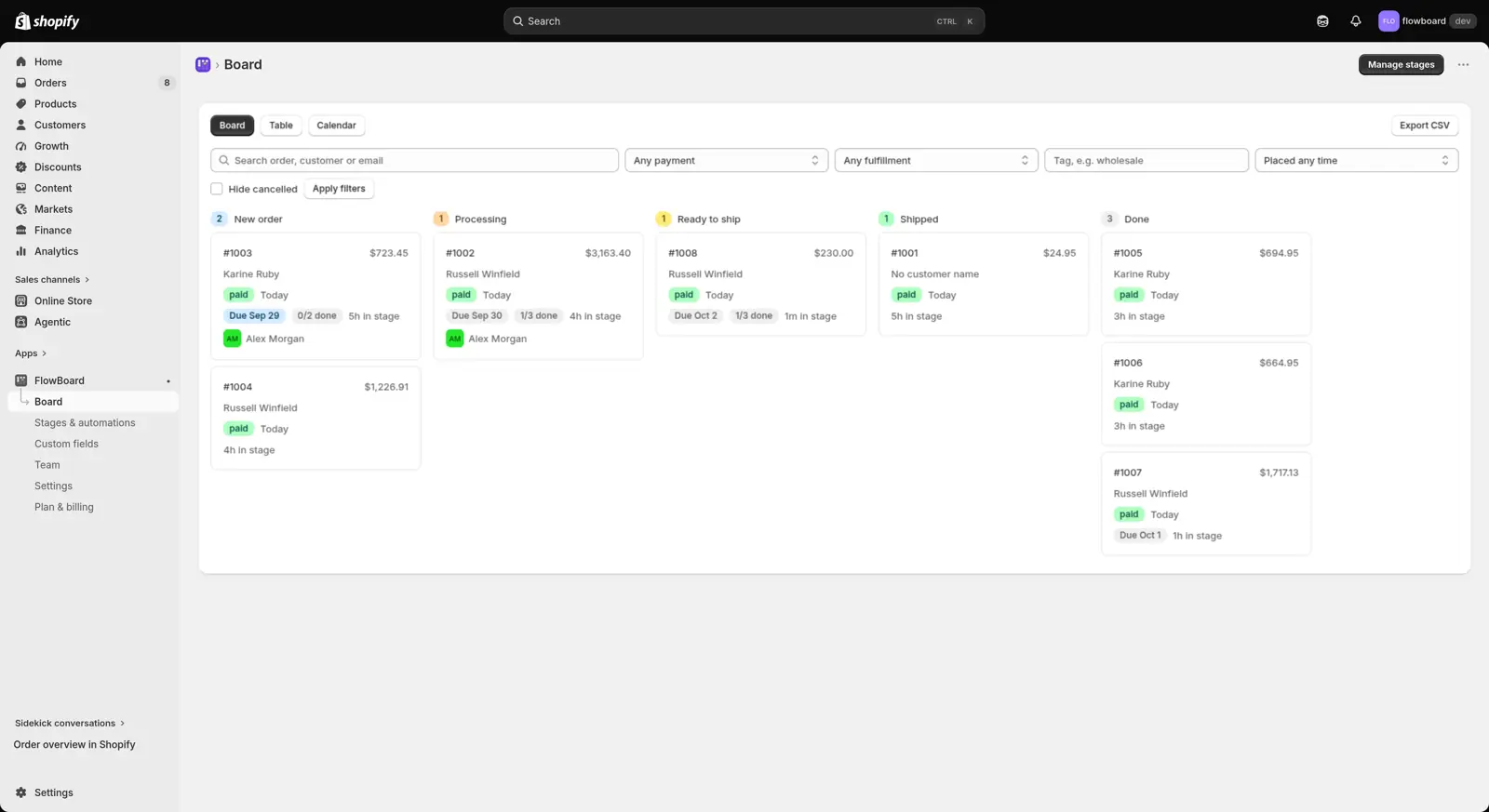Screen dimensions: 1489x812
Task: Open order card #1007
Action: point(1206,503)
